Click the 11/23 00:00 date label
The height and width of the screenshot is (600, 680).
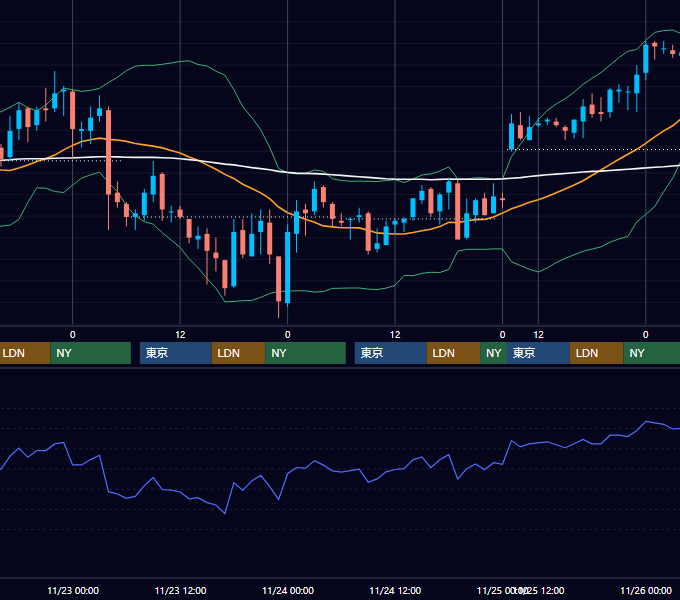point(73,590)
